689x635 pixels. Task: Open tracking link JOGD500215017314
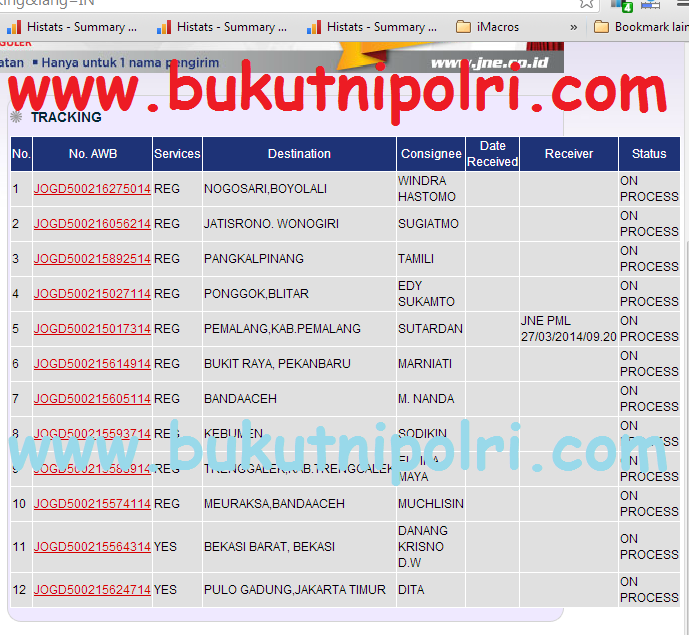click(x=92, y=329)
